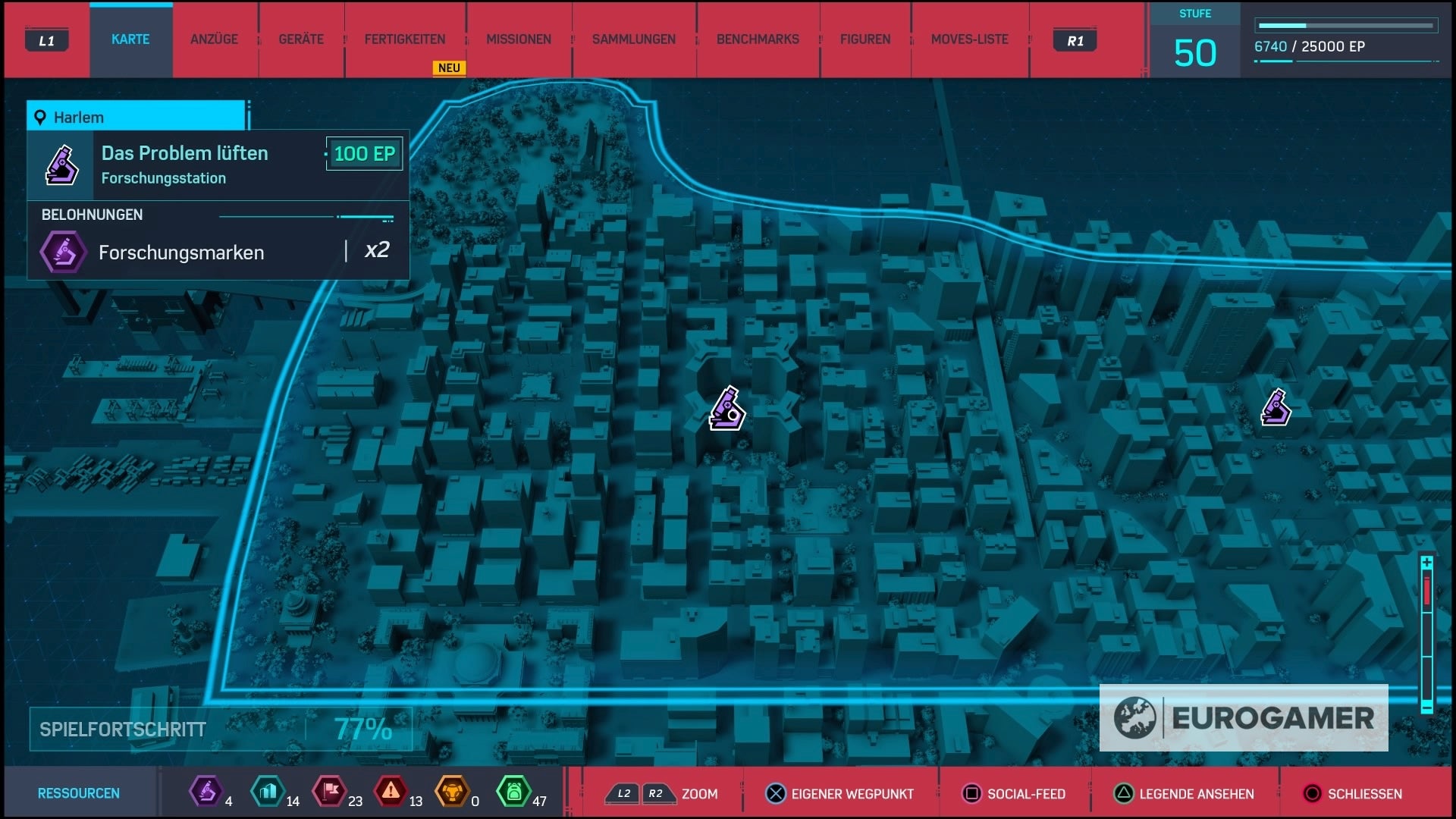This screenshot has height=819, width=1456.
Task: Click the vertical map zoom slider
Action: point(1427,635)
